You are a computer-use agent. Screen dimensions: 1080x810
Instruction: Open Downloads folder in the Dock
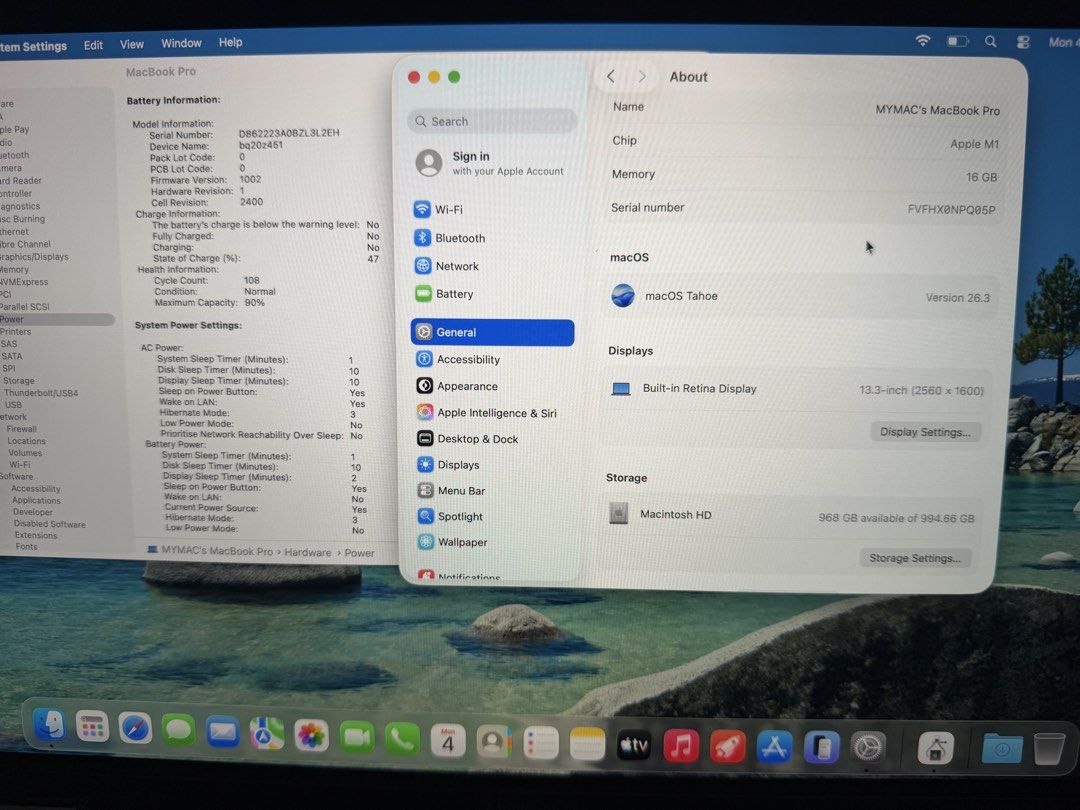(x=1001, y=749)
